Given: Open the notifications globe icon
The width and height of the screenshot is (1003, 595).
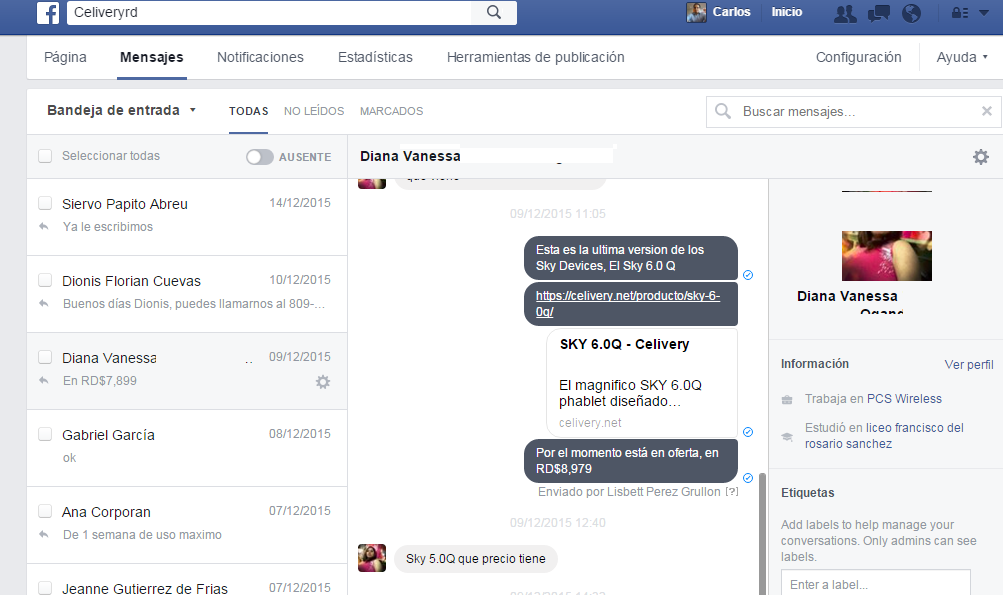Looking at the screenshot, I should tap(912, 13).
